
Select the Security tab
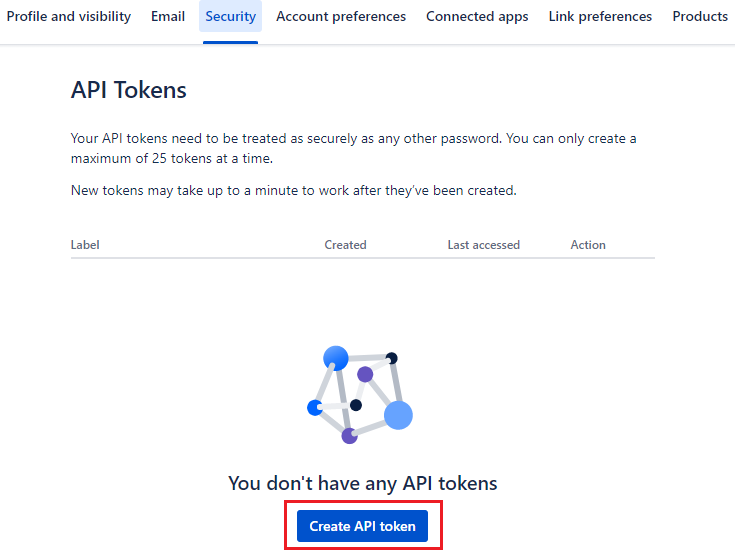(x=231, y=17)
